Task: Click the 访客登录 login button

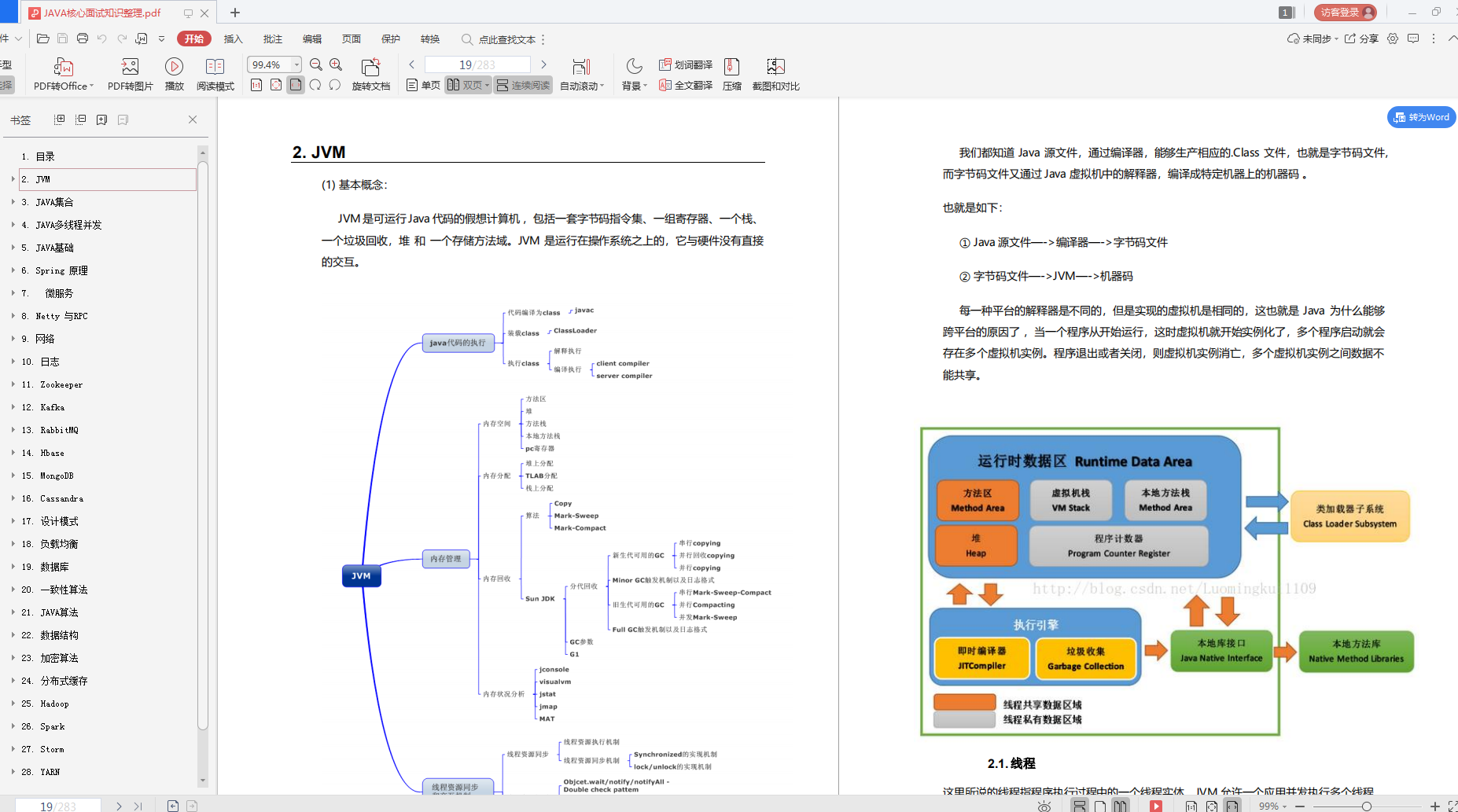Action: [x=1345, y=13]
